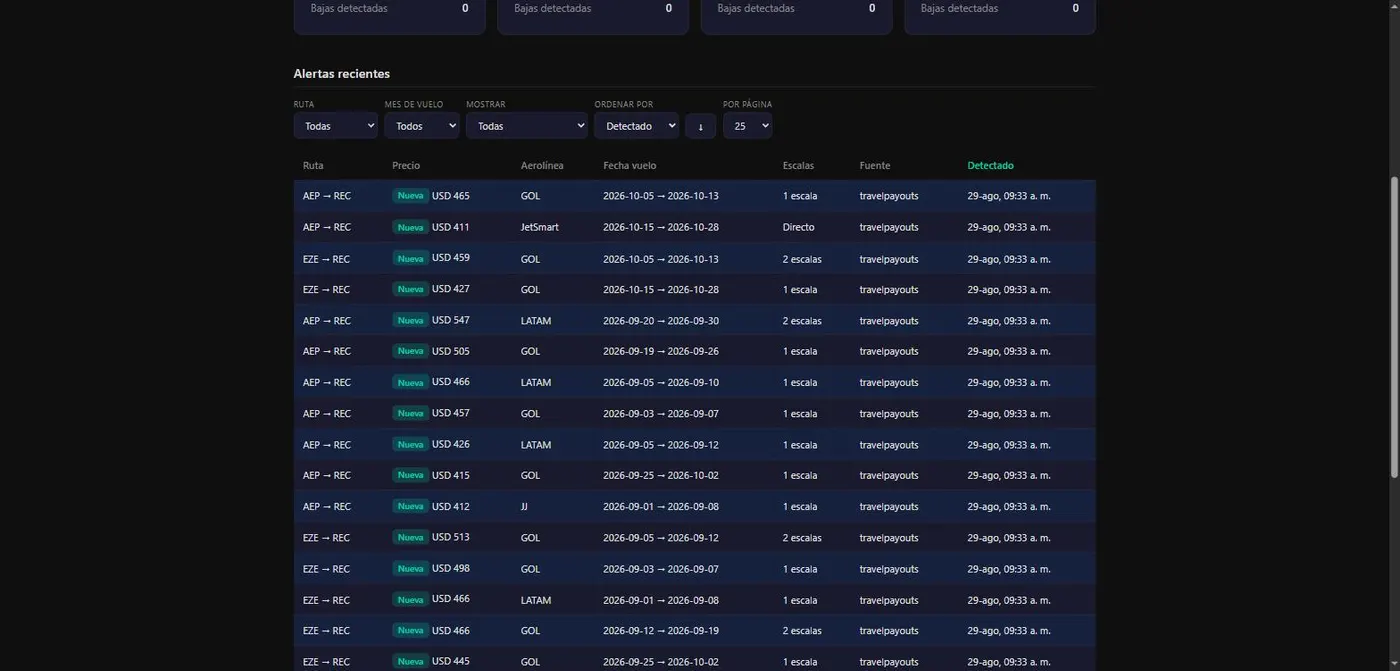
Task: Click the USD 427 price cell
Action: click(x=451, y=289)
